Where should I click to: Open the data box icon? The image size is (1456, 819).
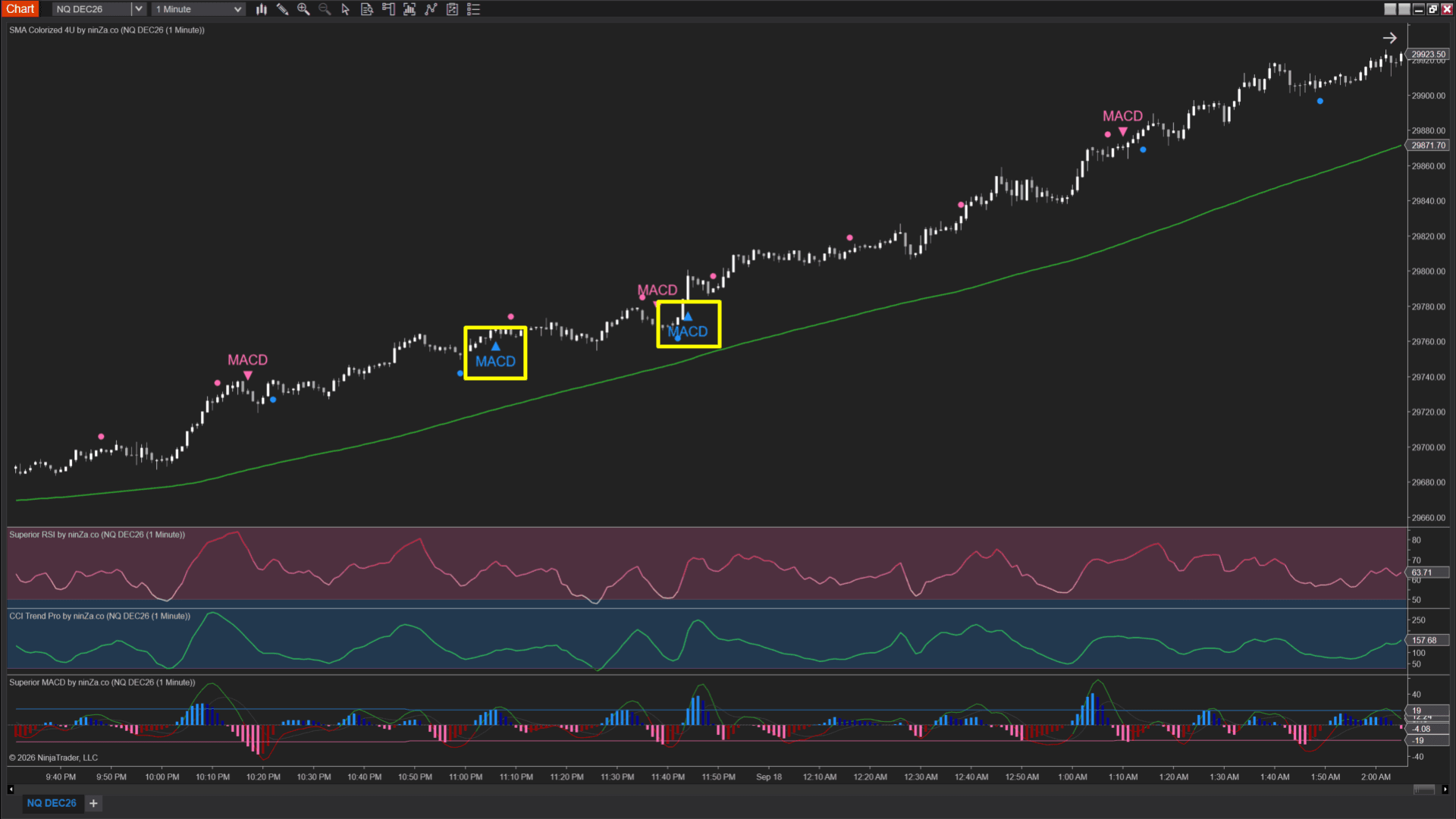(367, 9)
